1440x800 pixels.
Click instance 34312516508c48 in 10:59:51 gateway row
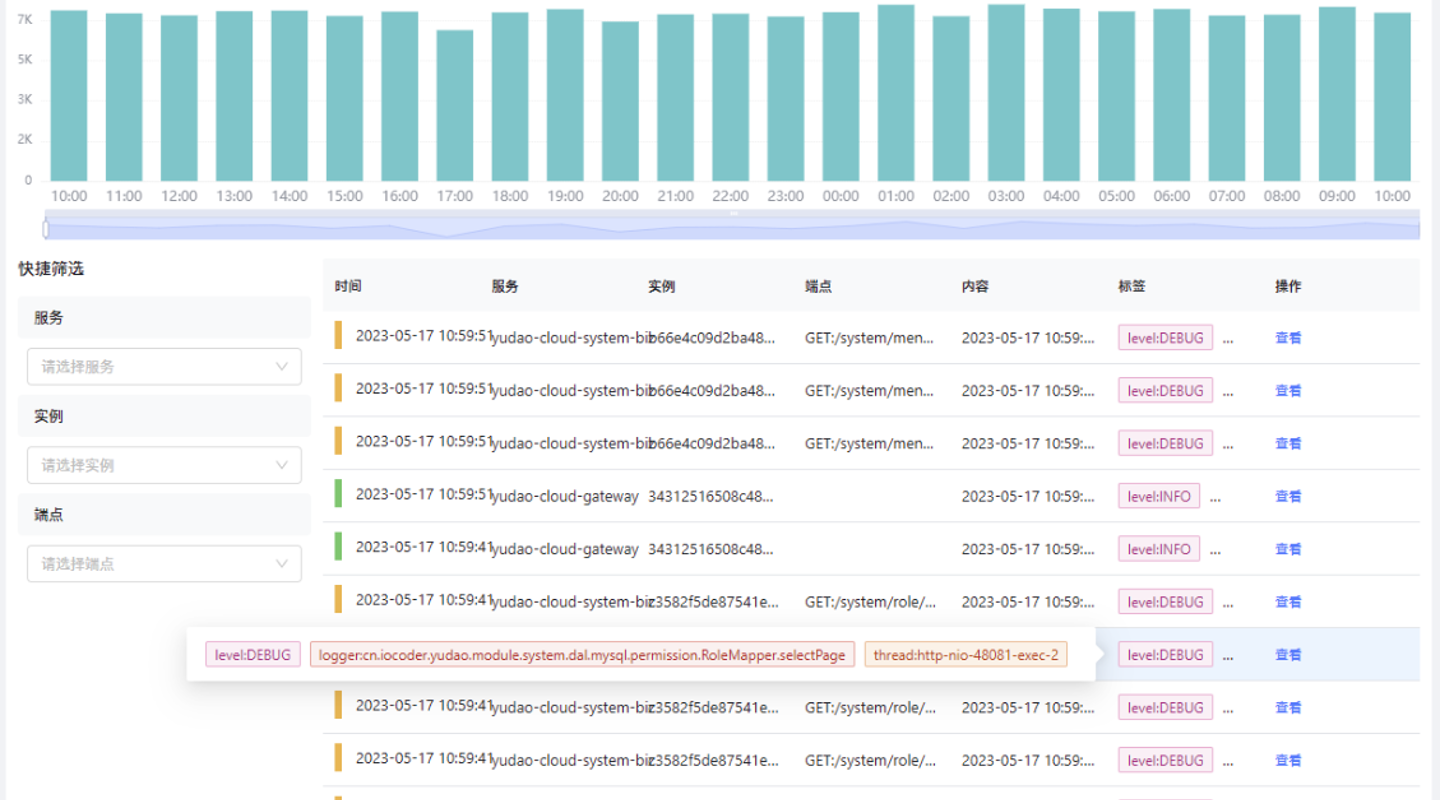(711, 496)
